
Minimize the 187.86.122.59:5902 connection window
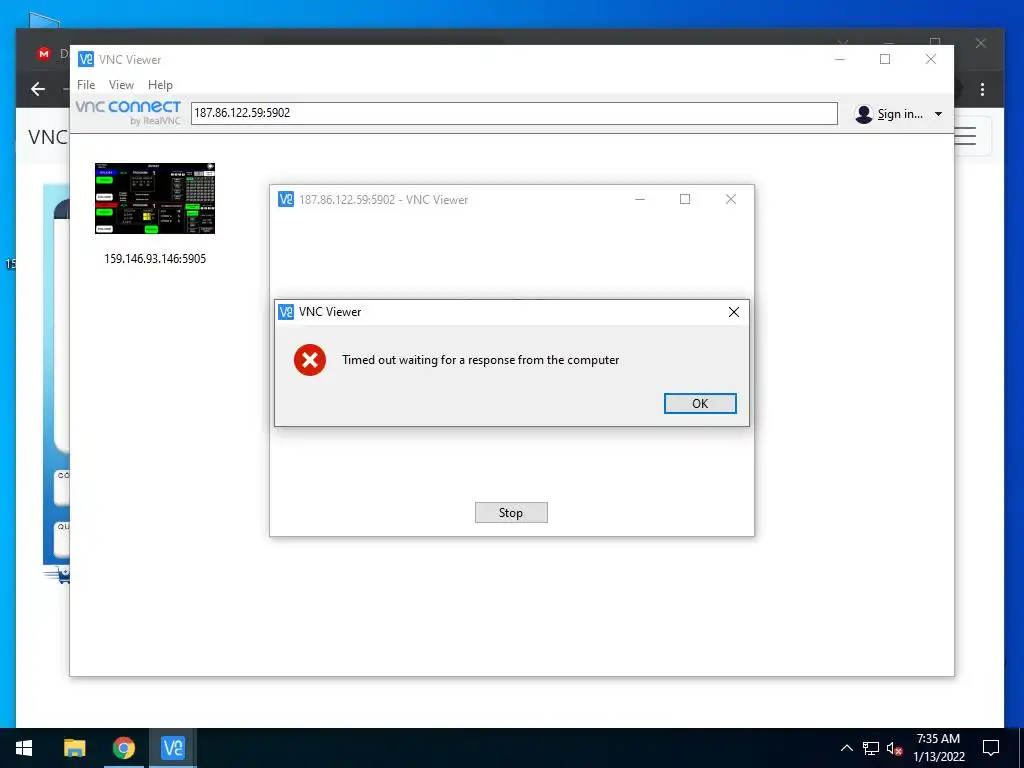click(x=640, y=199)
